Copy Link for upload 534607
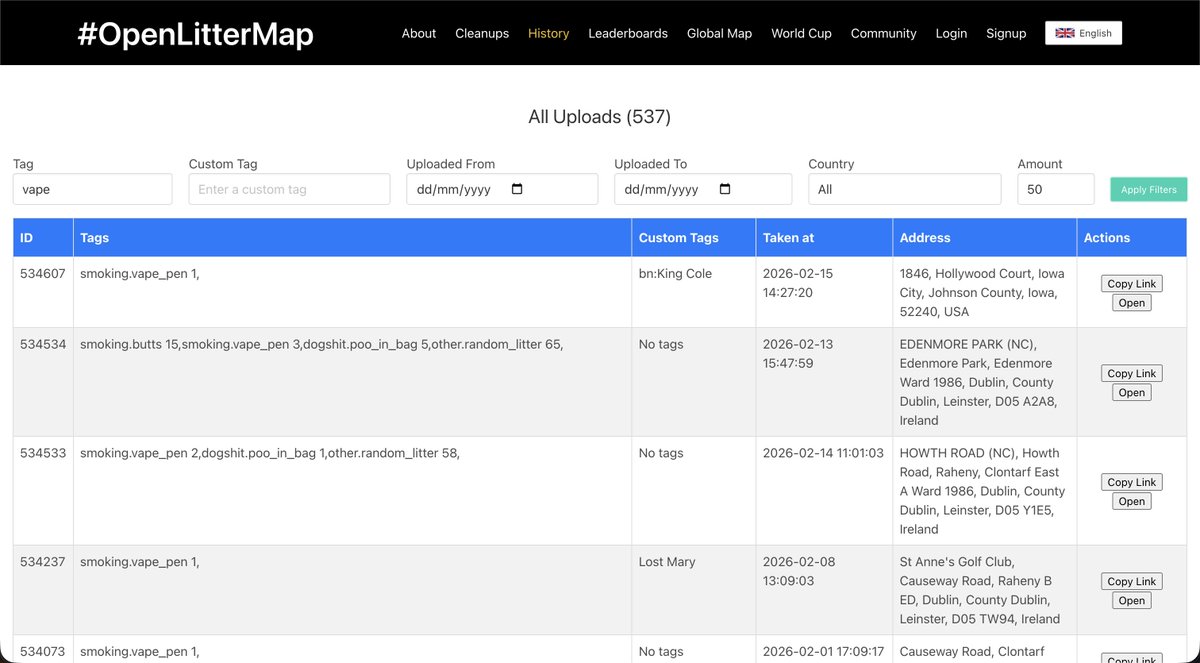The image size is (1200, 663). pyautogui.click(x=1132, y=284)
